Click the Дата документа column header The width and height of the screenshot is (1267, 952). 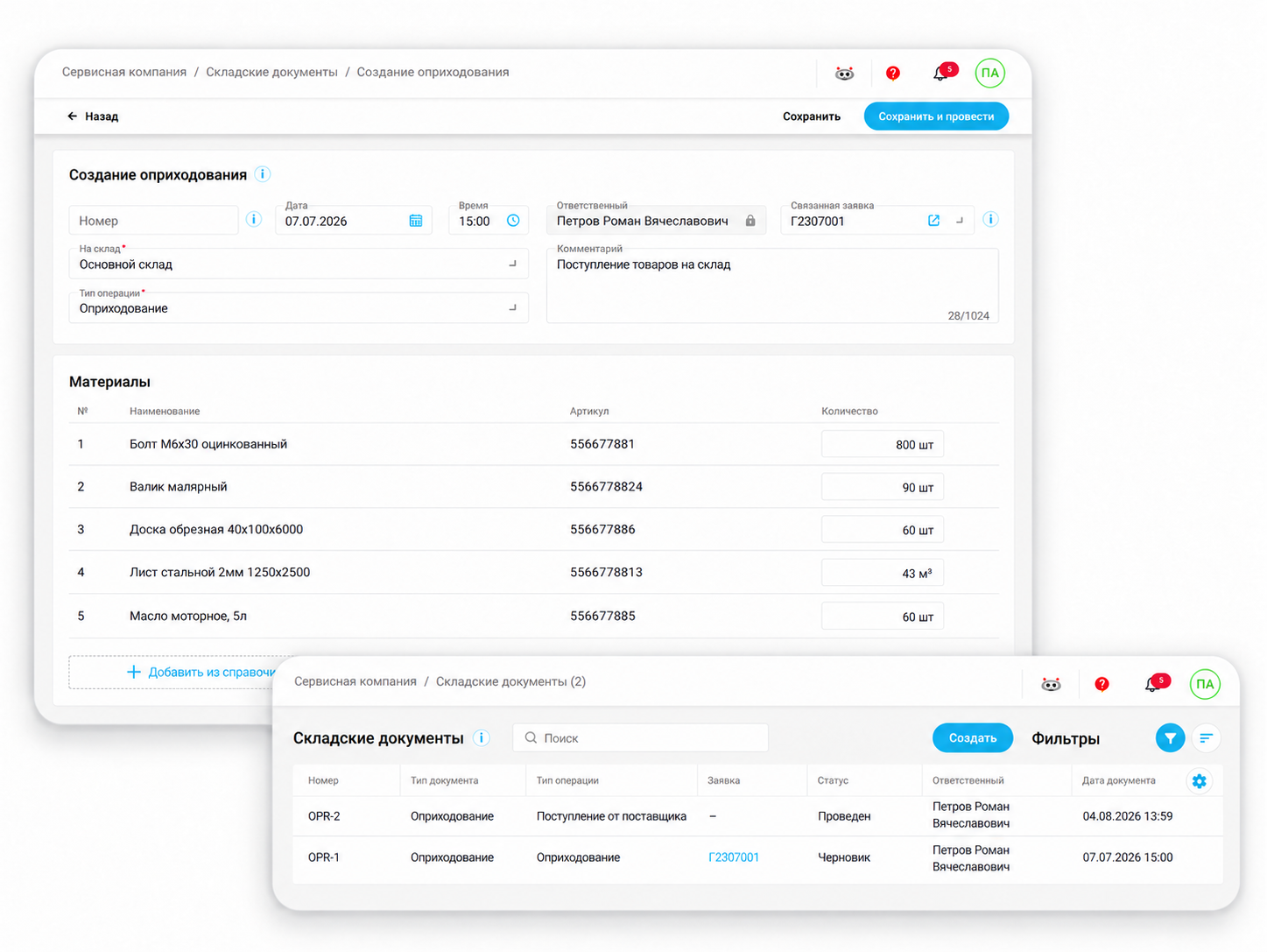pos(1118,780)
